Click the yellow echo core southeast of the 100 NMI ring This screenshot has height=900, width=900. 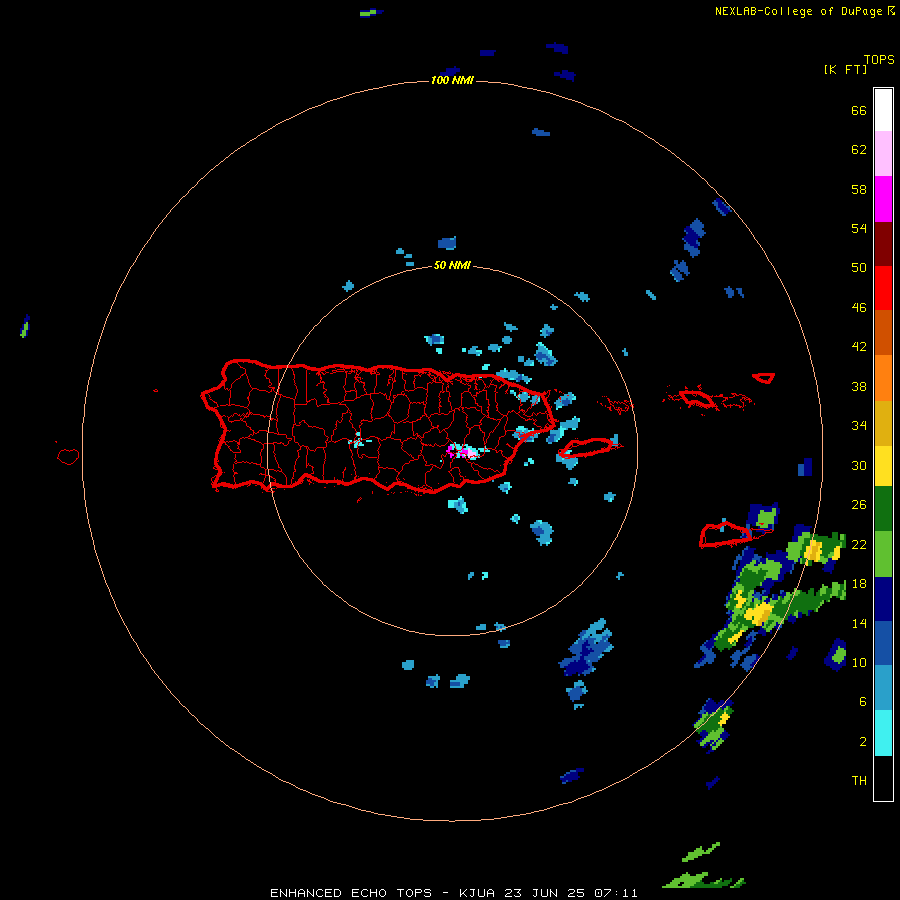761,614
